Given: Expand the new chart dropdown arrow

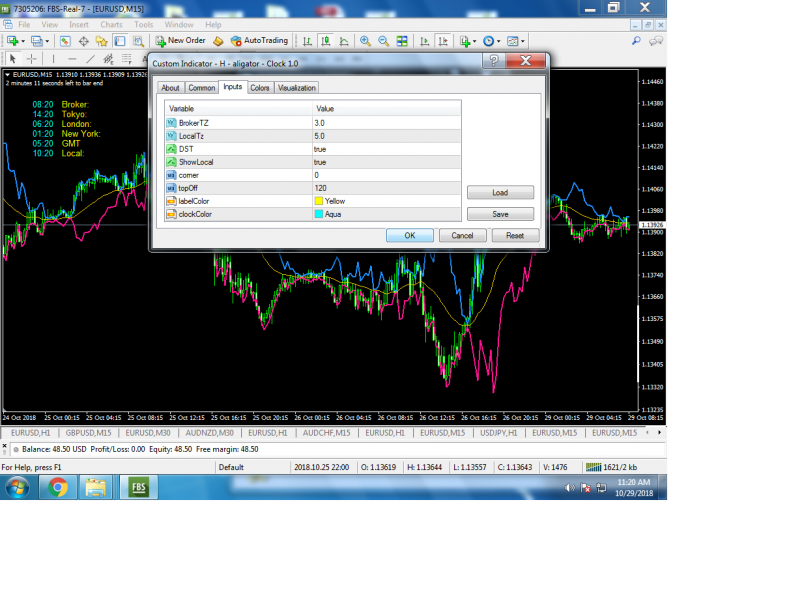Looking at the screenshot, I should 23,41.
